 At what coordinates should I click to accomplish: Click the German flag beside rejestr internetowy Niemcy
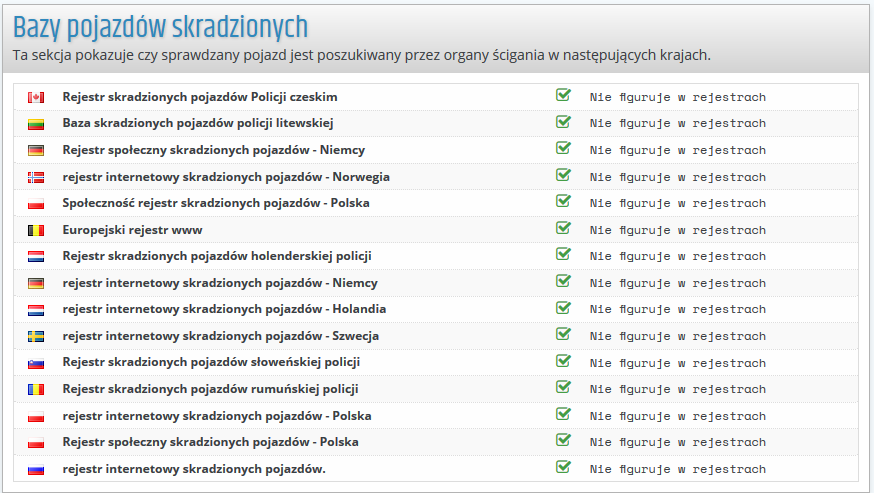(36, 283)
